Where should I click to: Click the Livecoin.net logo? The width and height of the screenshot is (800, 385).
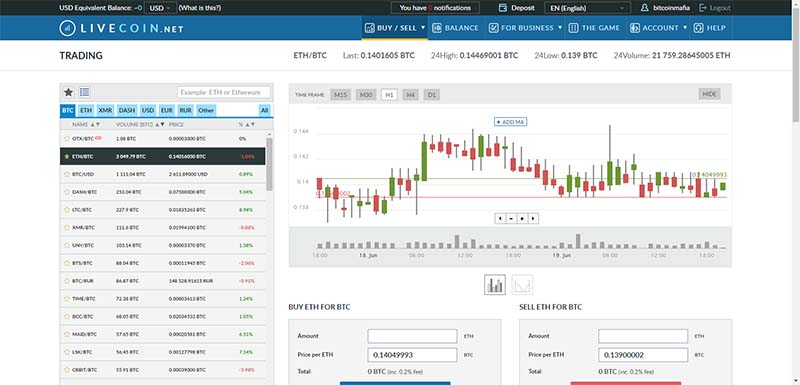point(121,28)
